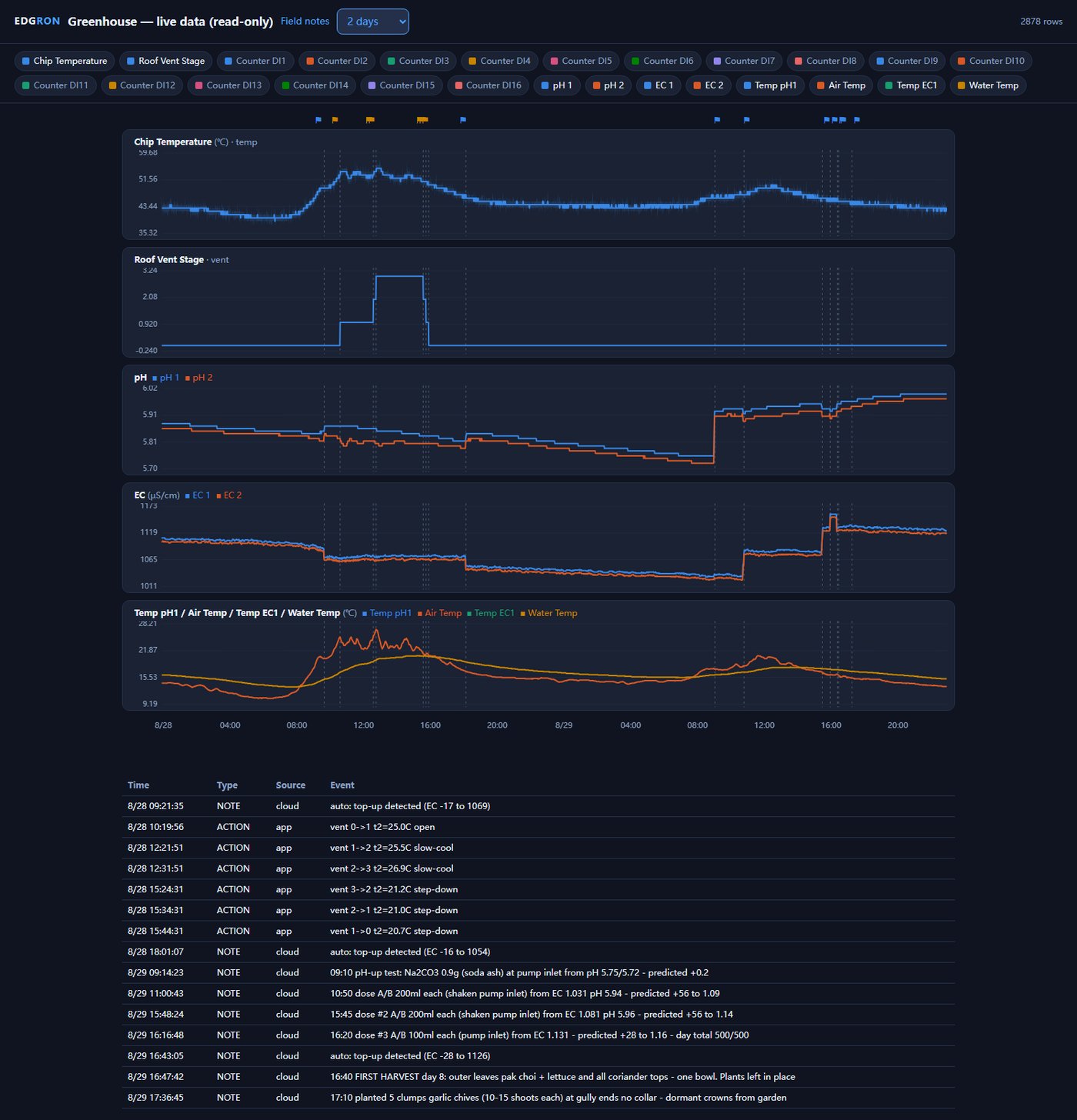
Task: Click the Chip Temperature chart title
Action: click(172, 142)
